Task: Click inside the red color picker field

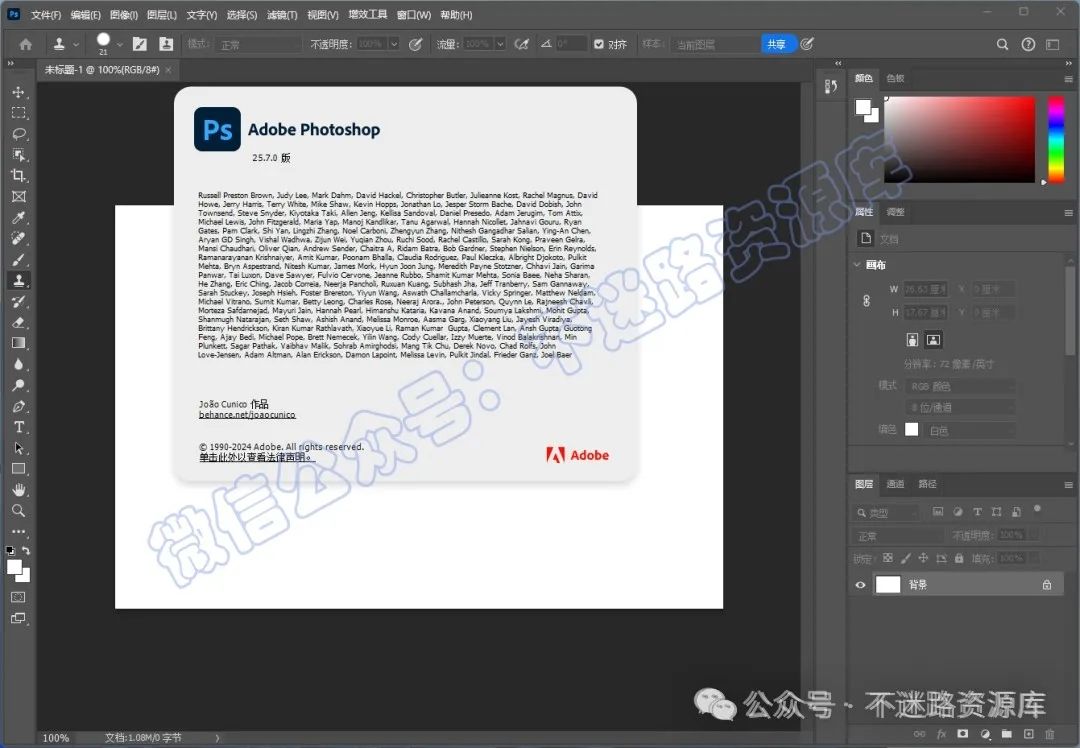Action: (x=959, y=140)
